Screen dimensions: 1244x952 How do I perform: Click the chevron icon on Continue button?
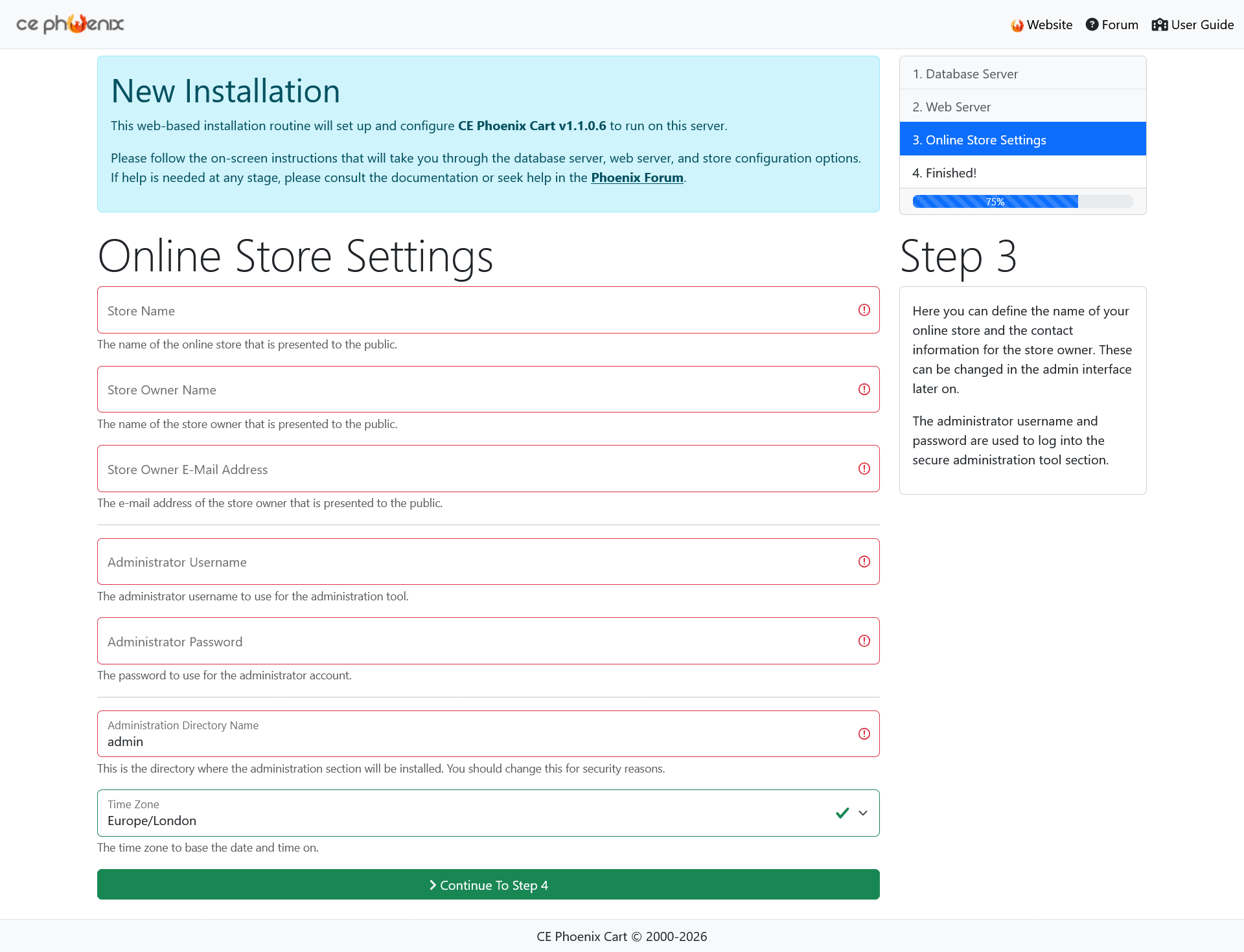[433, 885]
